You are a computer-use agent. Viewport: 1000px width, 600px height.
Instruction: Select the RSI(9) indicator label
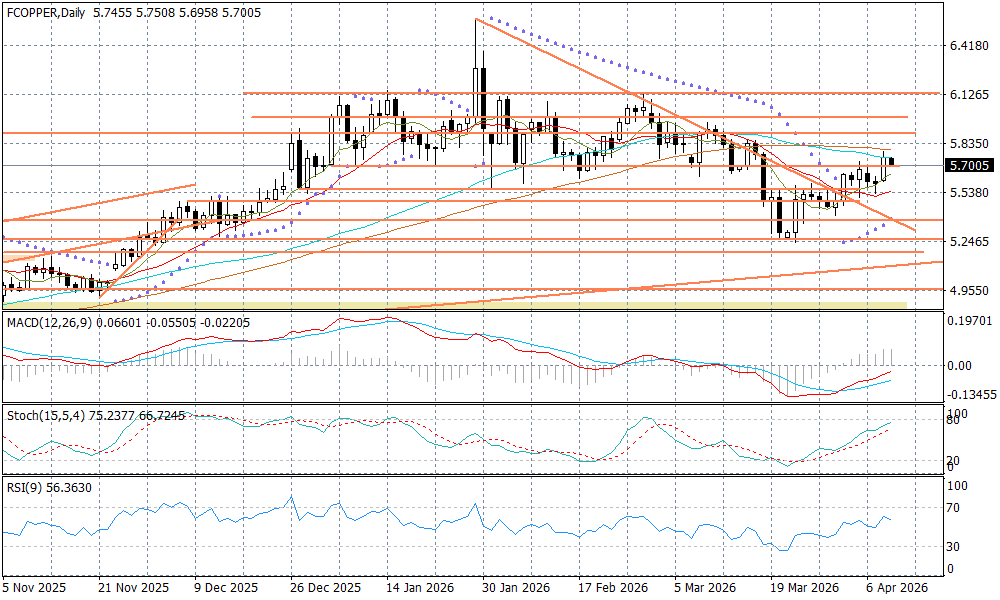[x=24, y=489]
